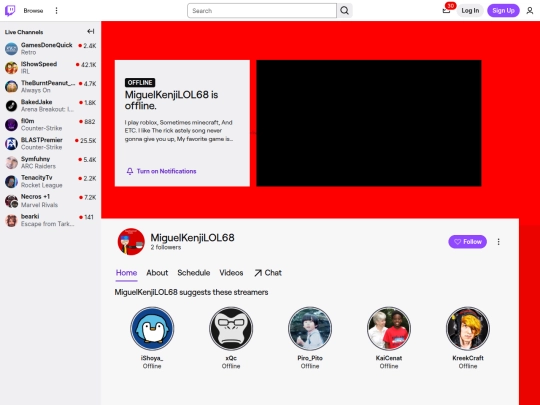Viewport: 540px width, 405px height.
Task: Click the purple Sign Up button
Action: pyautogui.click(x=503, y=11)
